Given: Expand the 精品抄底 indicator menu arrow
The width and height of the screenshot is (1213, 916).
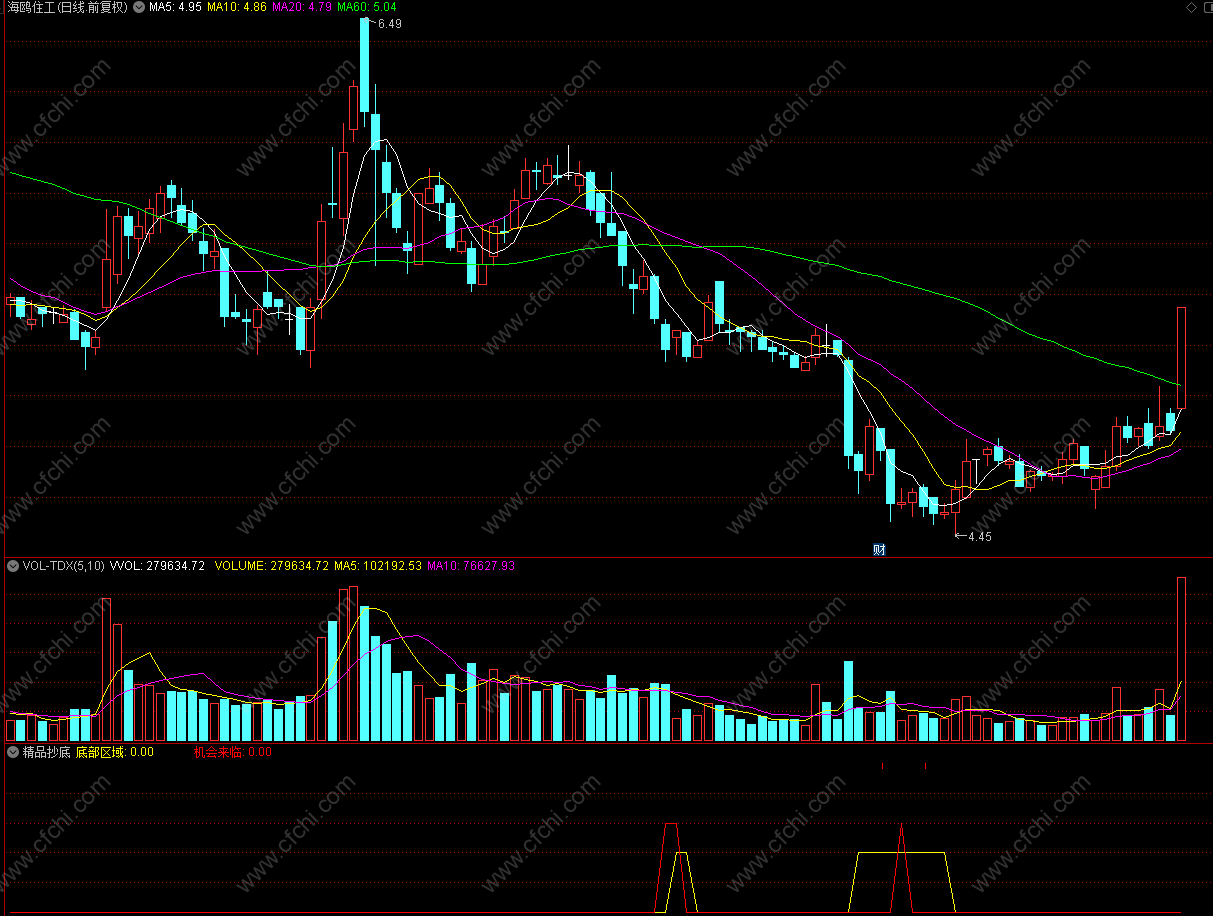Looking at the screenshot, I should (12, 752).
